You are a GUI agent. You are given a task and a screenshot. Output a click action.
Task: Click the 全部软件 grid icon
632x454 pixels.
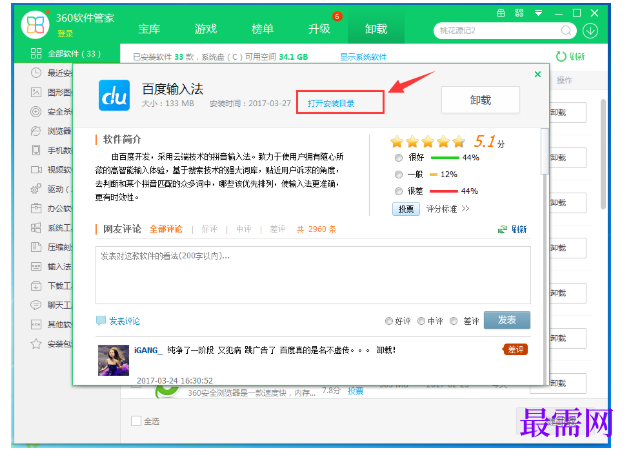[x=36, y=53]
